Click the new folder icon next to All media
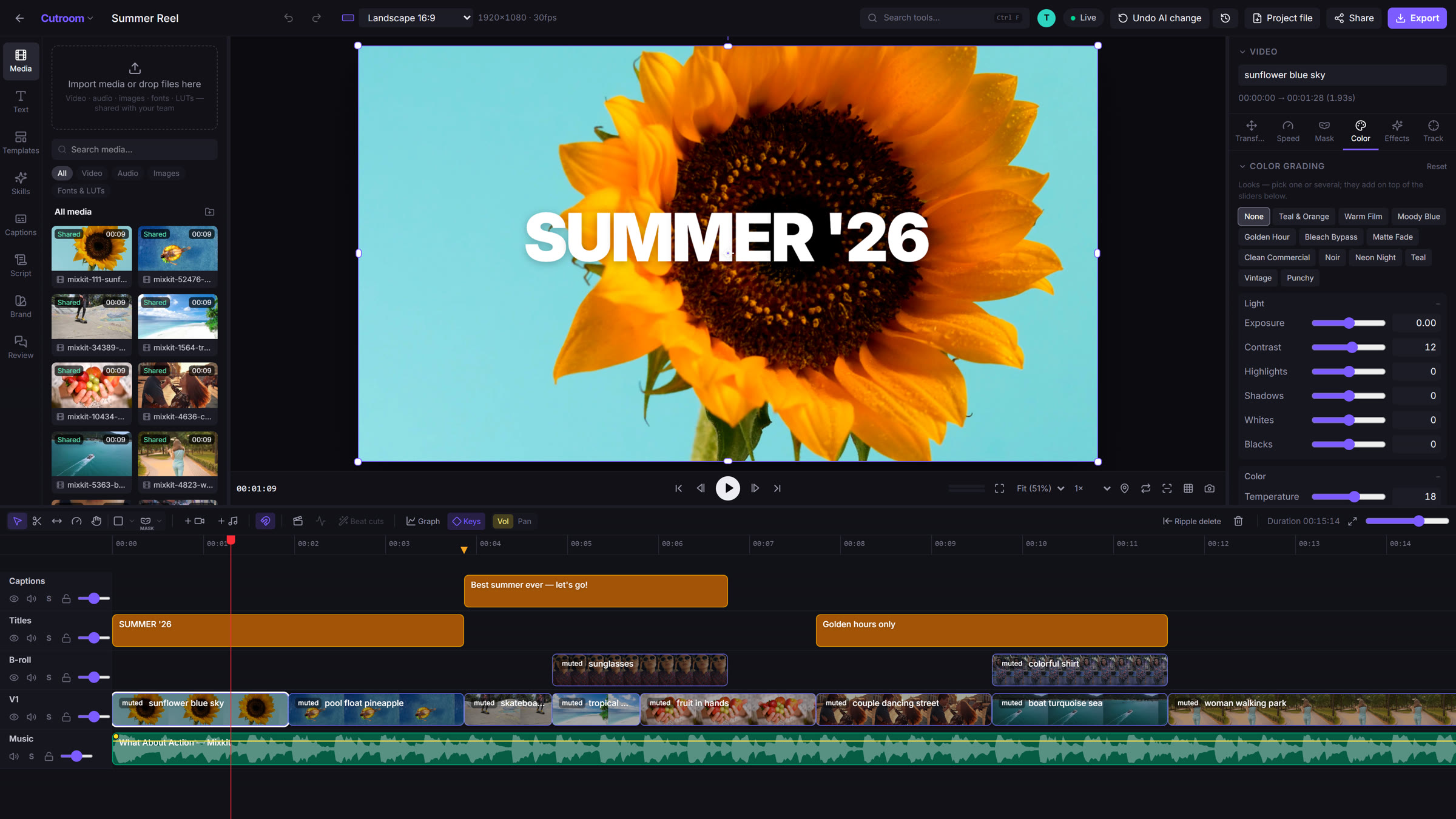This screenshot has width=1456, height=819. tap(209, 212)
